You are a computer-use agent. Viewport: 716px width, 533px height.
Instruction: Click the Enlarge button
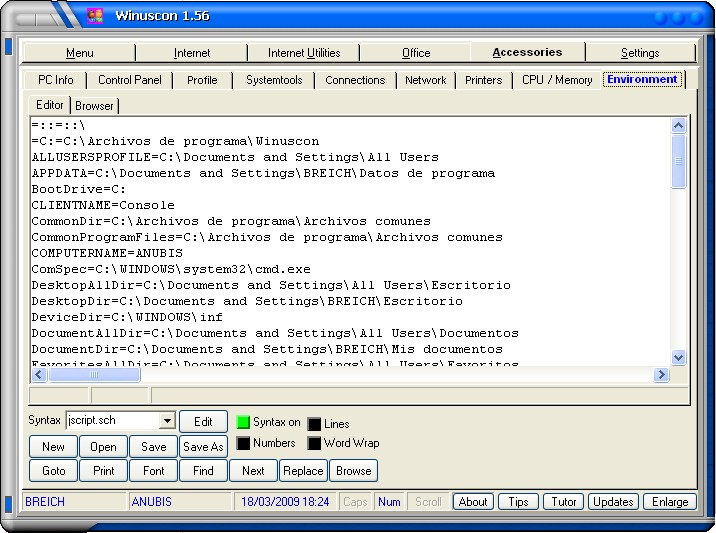click(670, 501)
